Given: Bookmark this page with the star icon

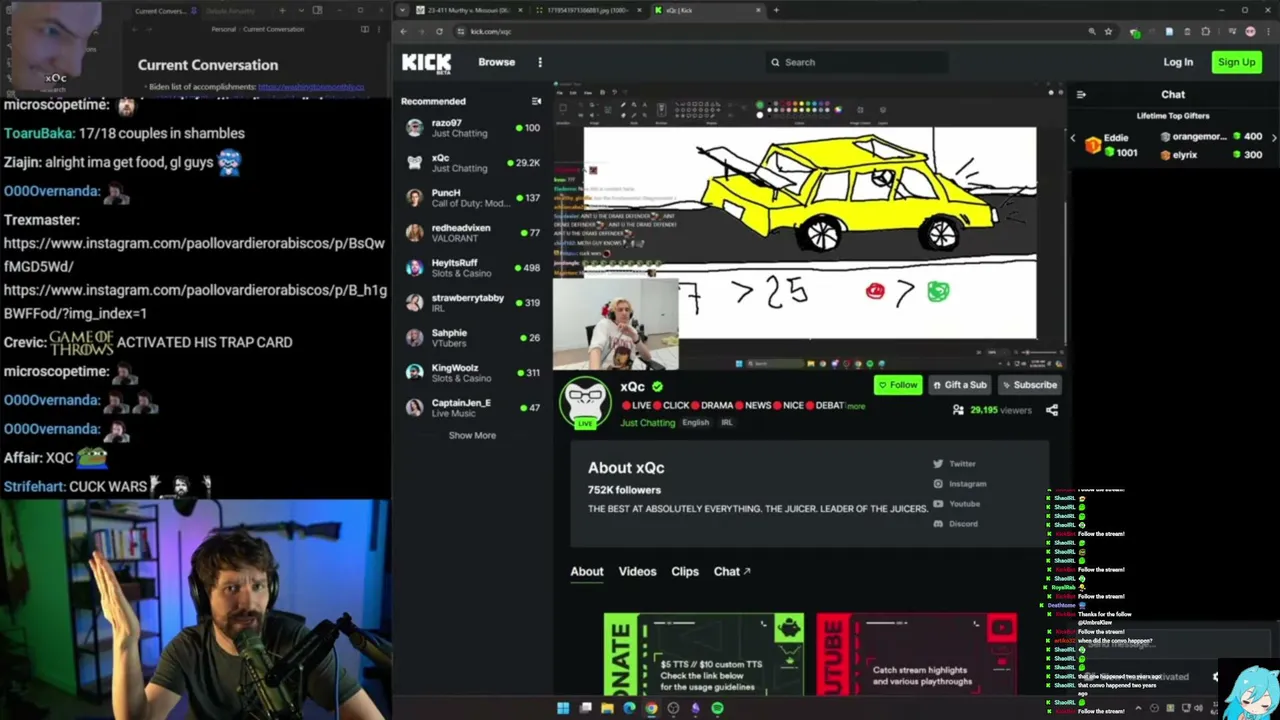Looking at the screenshot, I should [1108, 31].
